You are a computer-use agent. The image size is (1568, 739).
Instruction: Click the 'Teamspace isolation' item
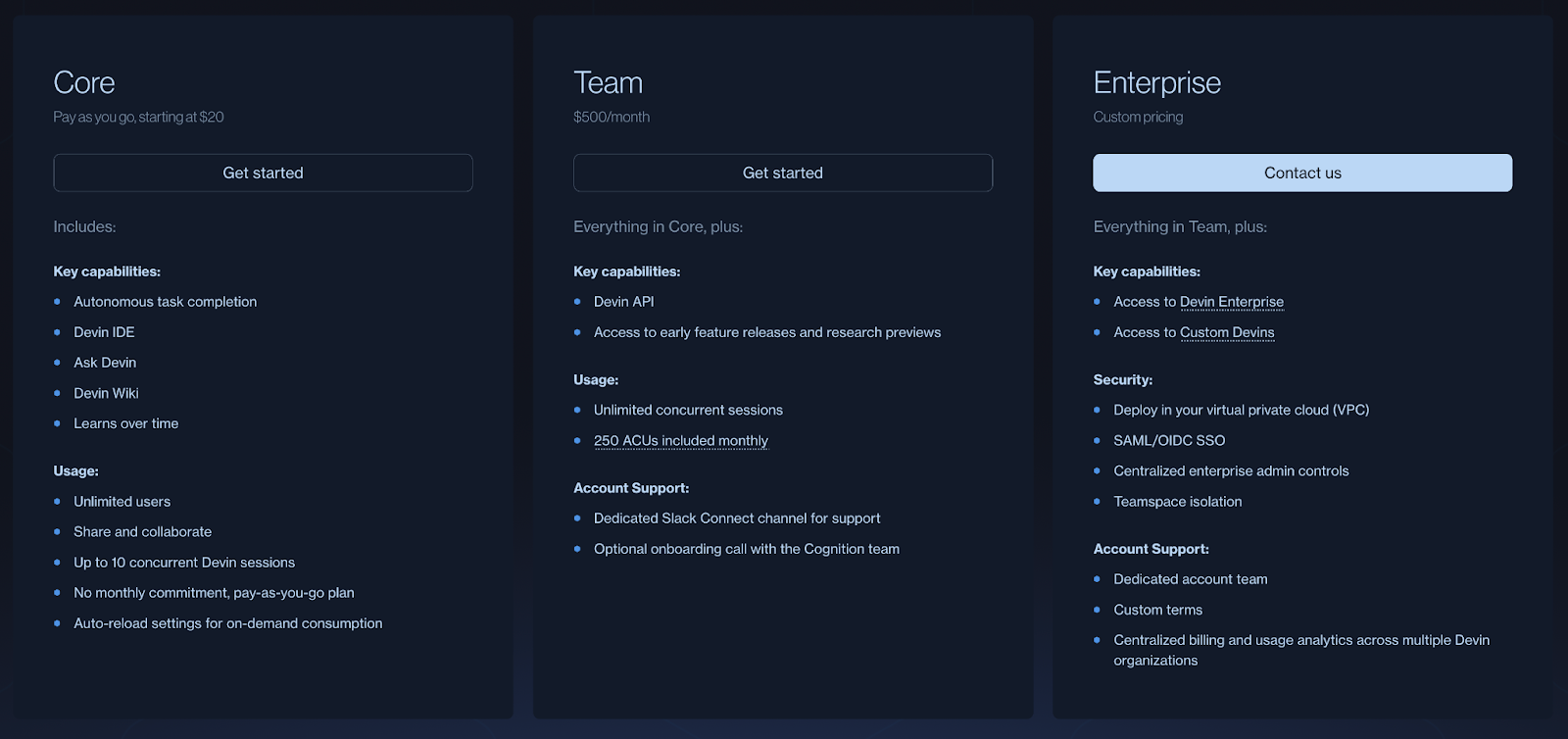pyautogui.click(x=1178, y=502)
